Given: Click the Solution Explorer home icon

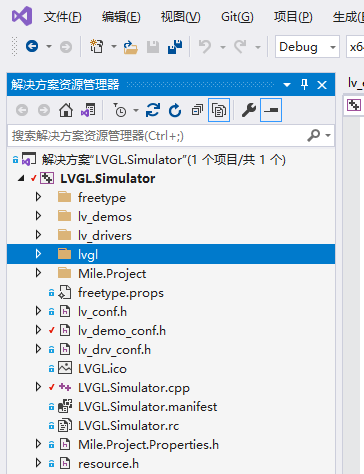Looking at the screenshot, I should point(66,110).
